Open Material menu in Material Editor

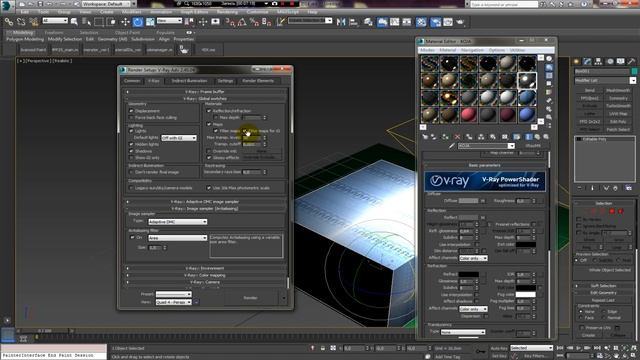[447, 50]
